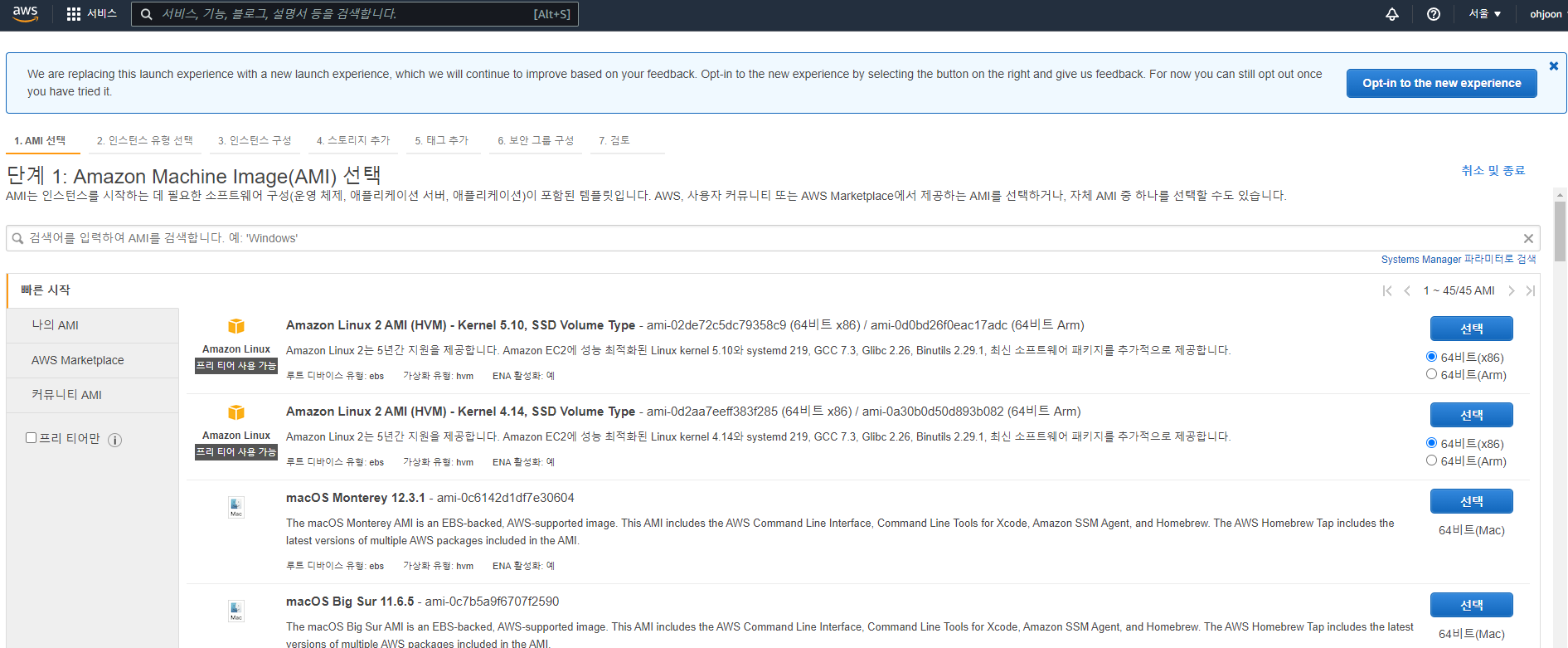Click the Amazon Linux kernel 4.14 box icon
This screenshot has width=1568, height=648.
click(236, 412)
